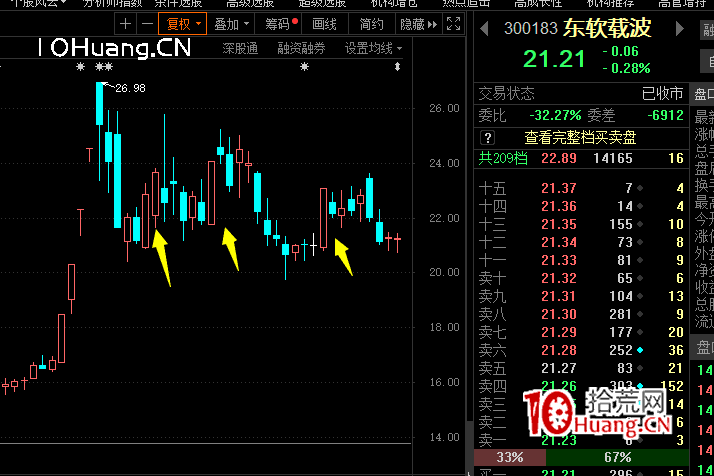Select the 十一 21.33 sell order row

tap(581, 260)
